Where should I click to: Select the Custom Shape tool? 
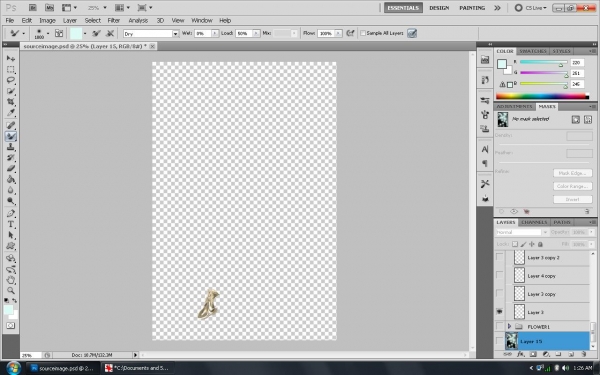[11, 246]
